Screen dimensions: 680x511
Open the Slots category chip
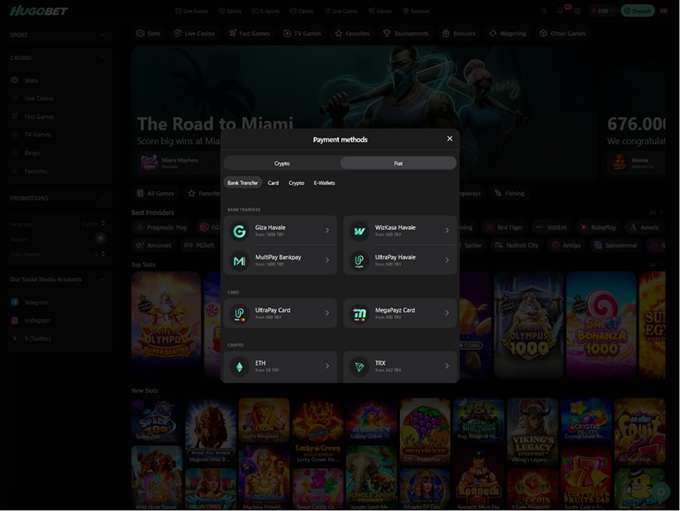tap(148, 33)
